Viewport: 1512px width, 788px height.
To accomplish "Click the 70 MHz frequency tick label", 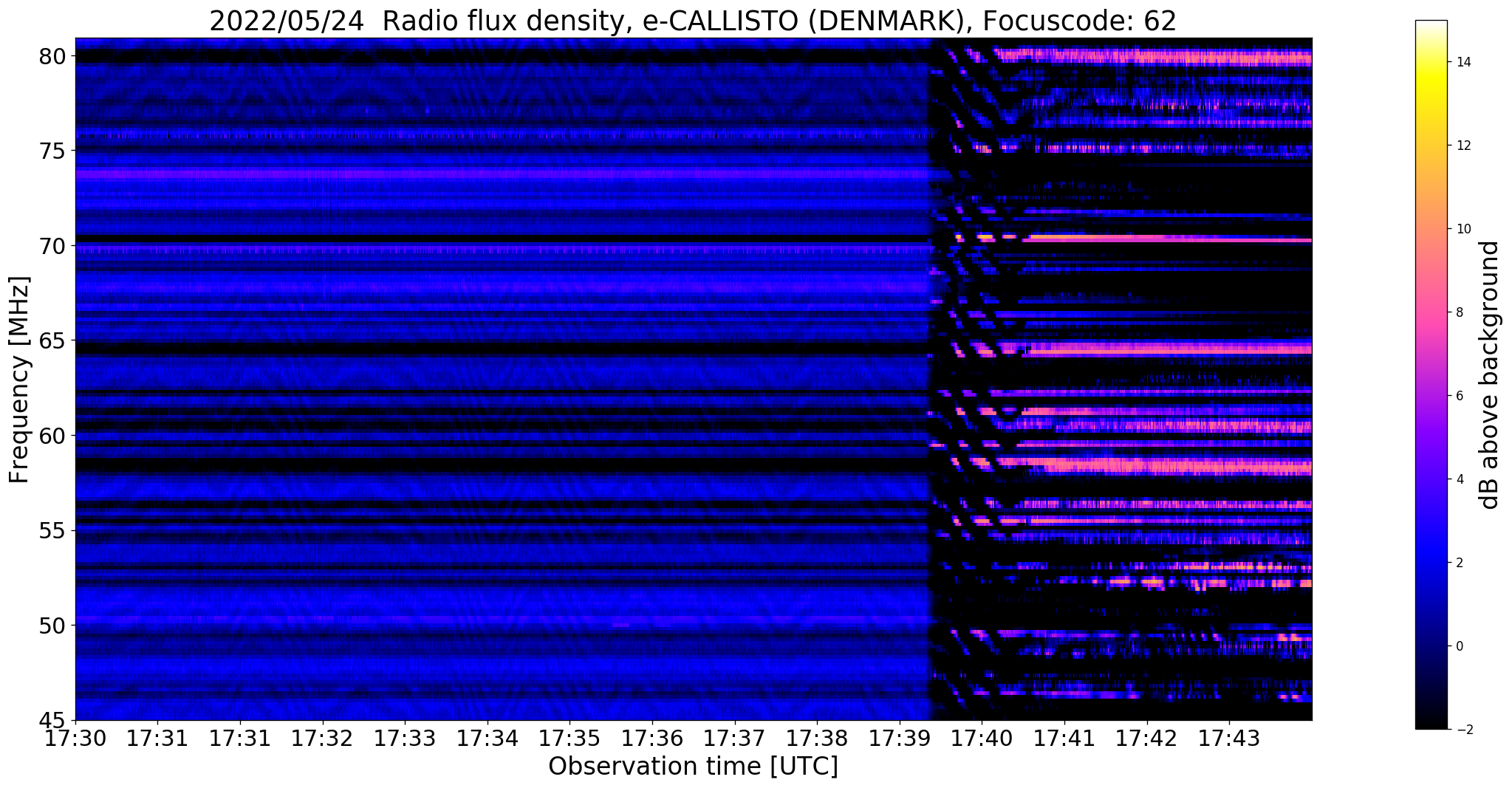I will click(53, 246).
